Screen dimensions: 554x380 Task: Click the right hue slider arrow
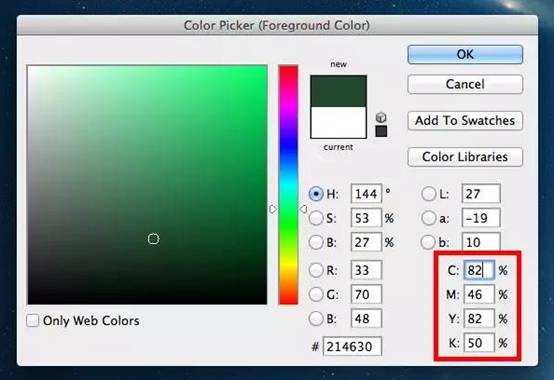[303, 209]
